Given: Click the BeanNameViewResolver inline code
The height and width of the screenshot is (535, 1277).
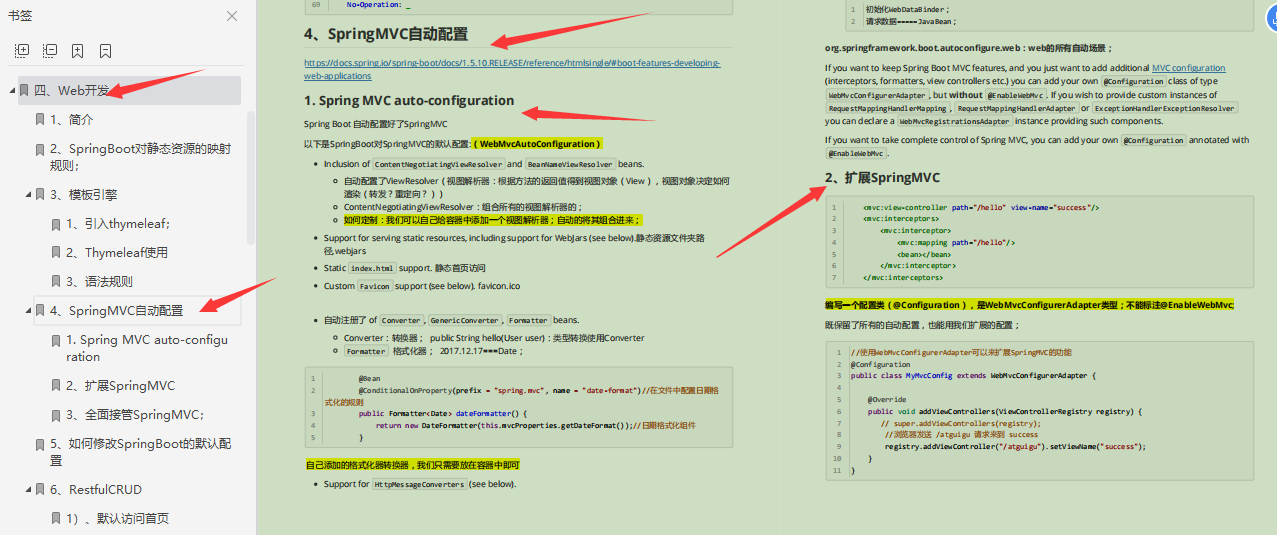Looking at the screenshot, I should click(x=570, y=164).
